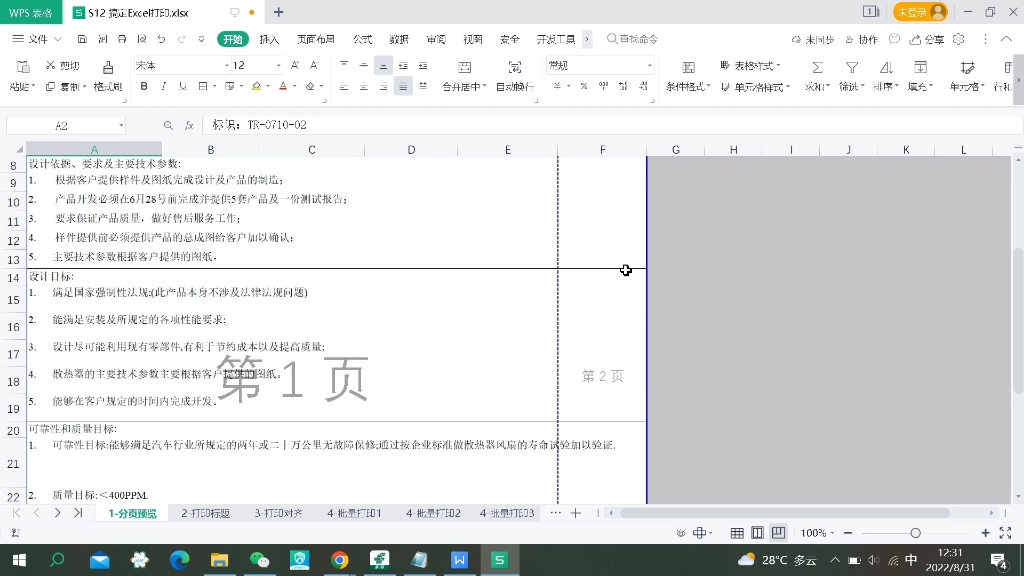Toggle bold formatting
Screen dimensions: 1024x576
tap(144, 87)
